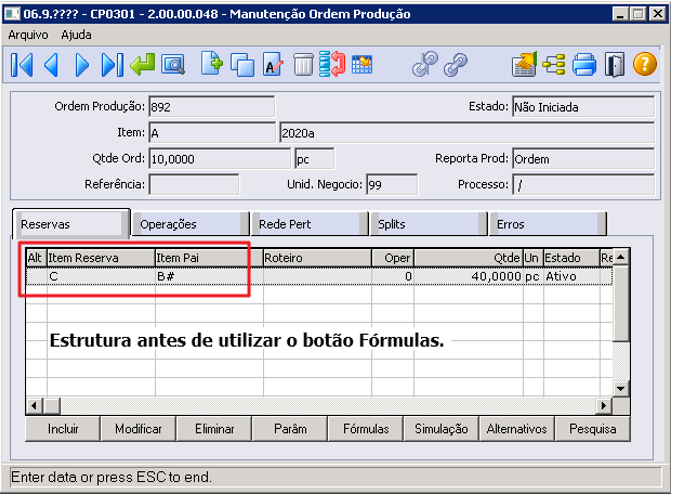Click the exit door icon
674x495 pixels.
615,65
